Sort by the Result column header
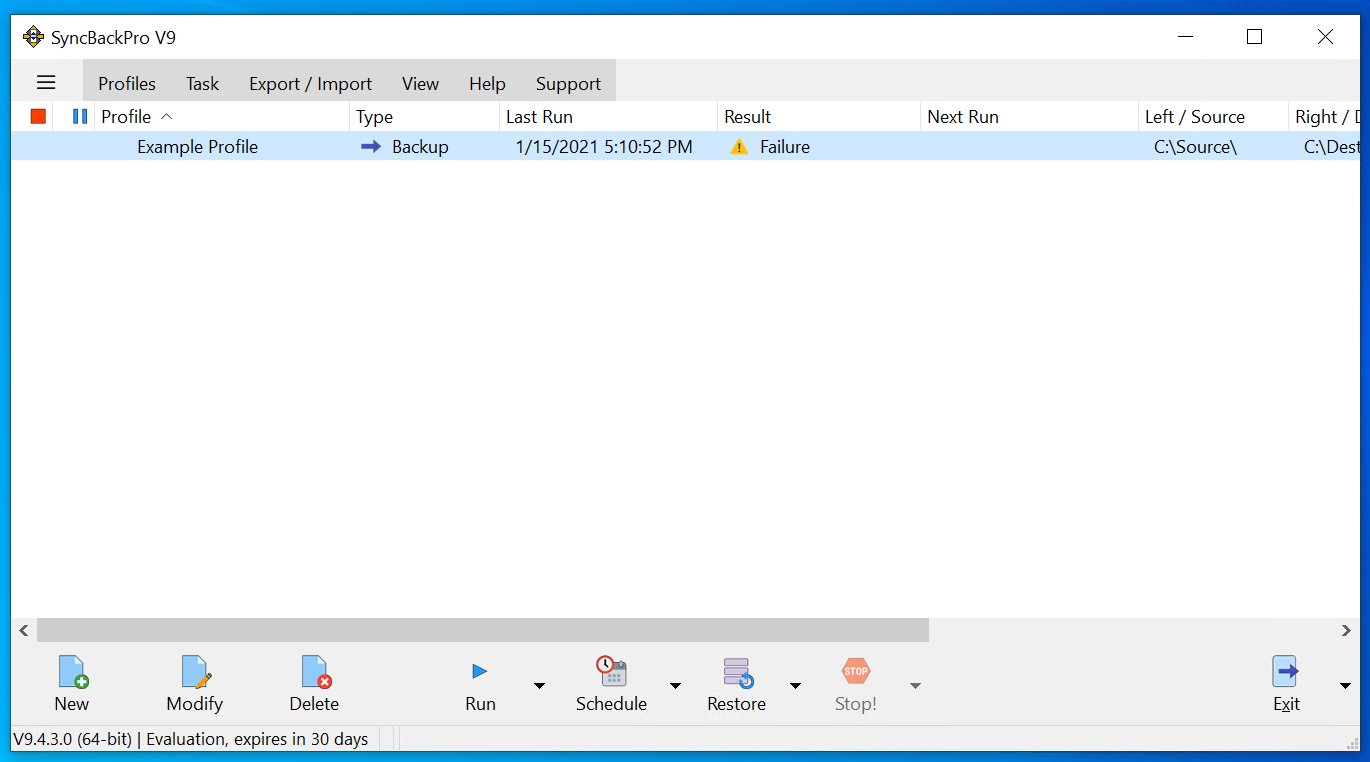1370x762 pixels. coord(819,117)
